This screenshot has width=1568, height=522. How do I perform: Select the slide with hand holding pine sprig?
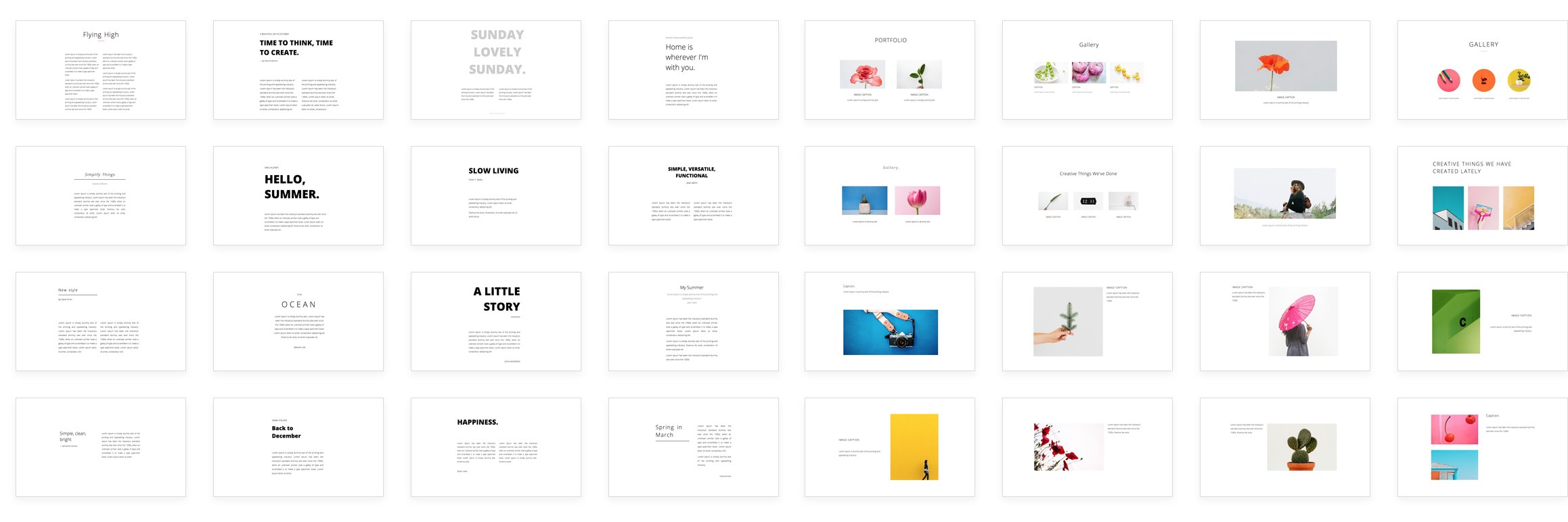coord(1088,322)
